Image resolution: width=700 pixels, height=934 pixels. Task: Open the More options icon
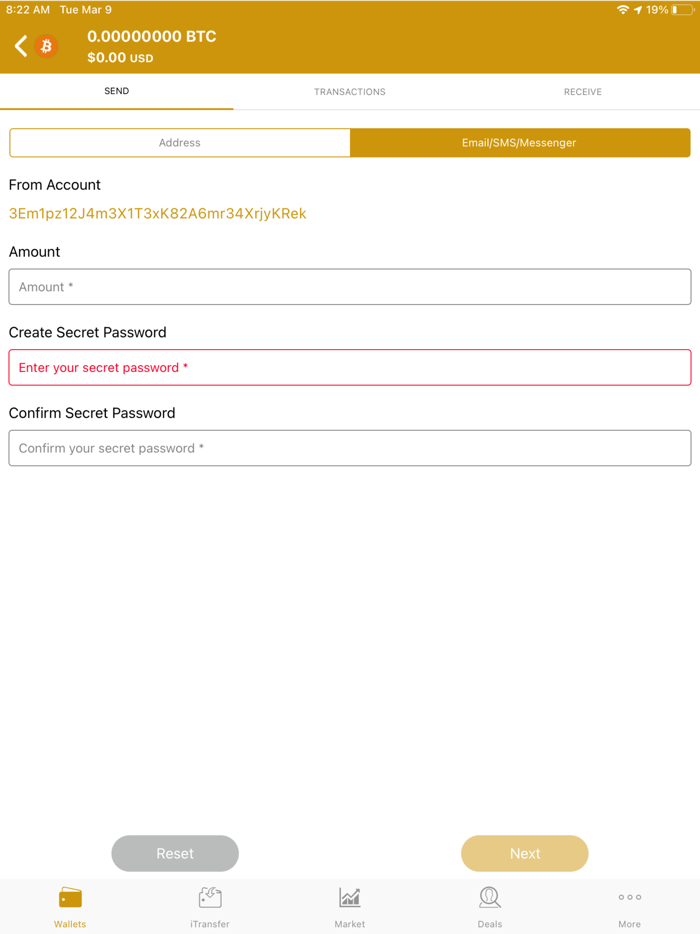629,903
